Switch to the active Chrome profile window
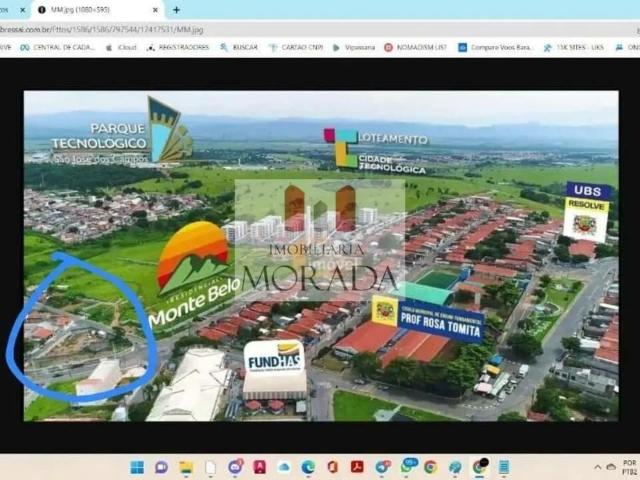 [x=480, y=467]
